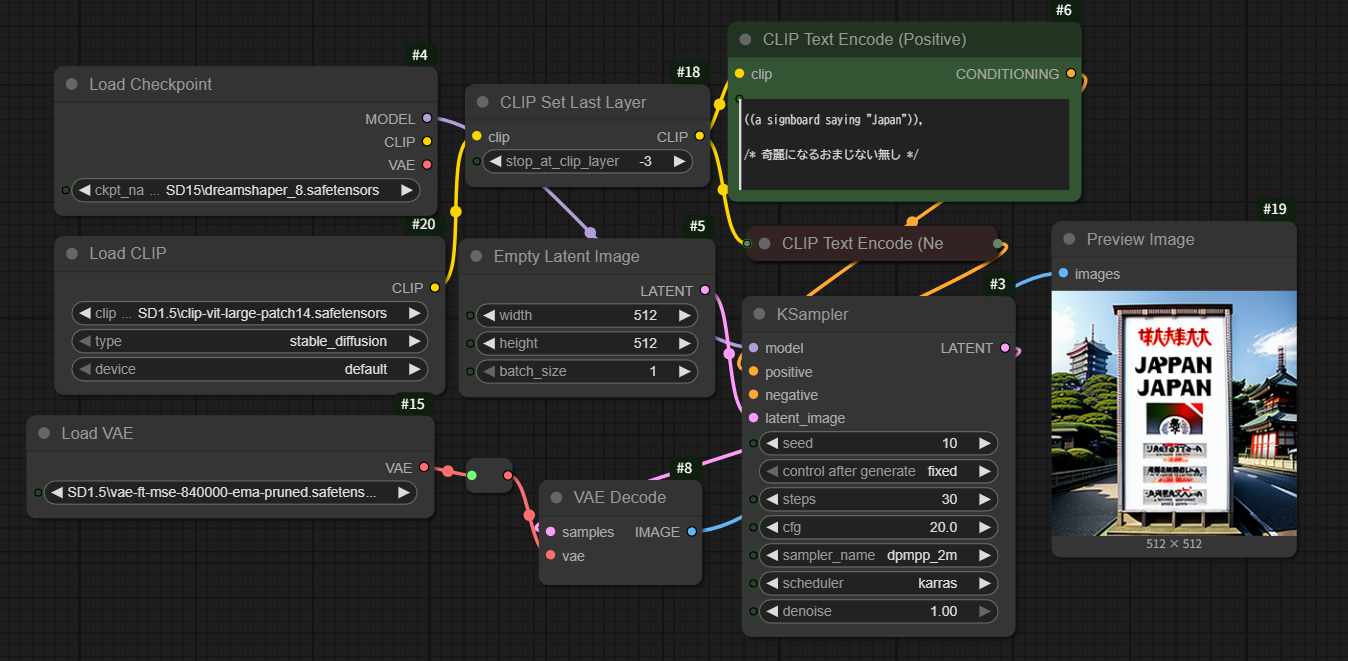
Task: Decrease steps value with left arrow
Action: tap(771, 499)
